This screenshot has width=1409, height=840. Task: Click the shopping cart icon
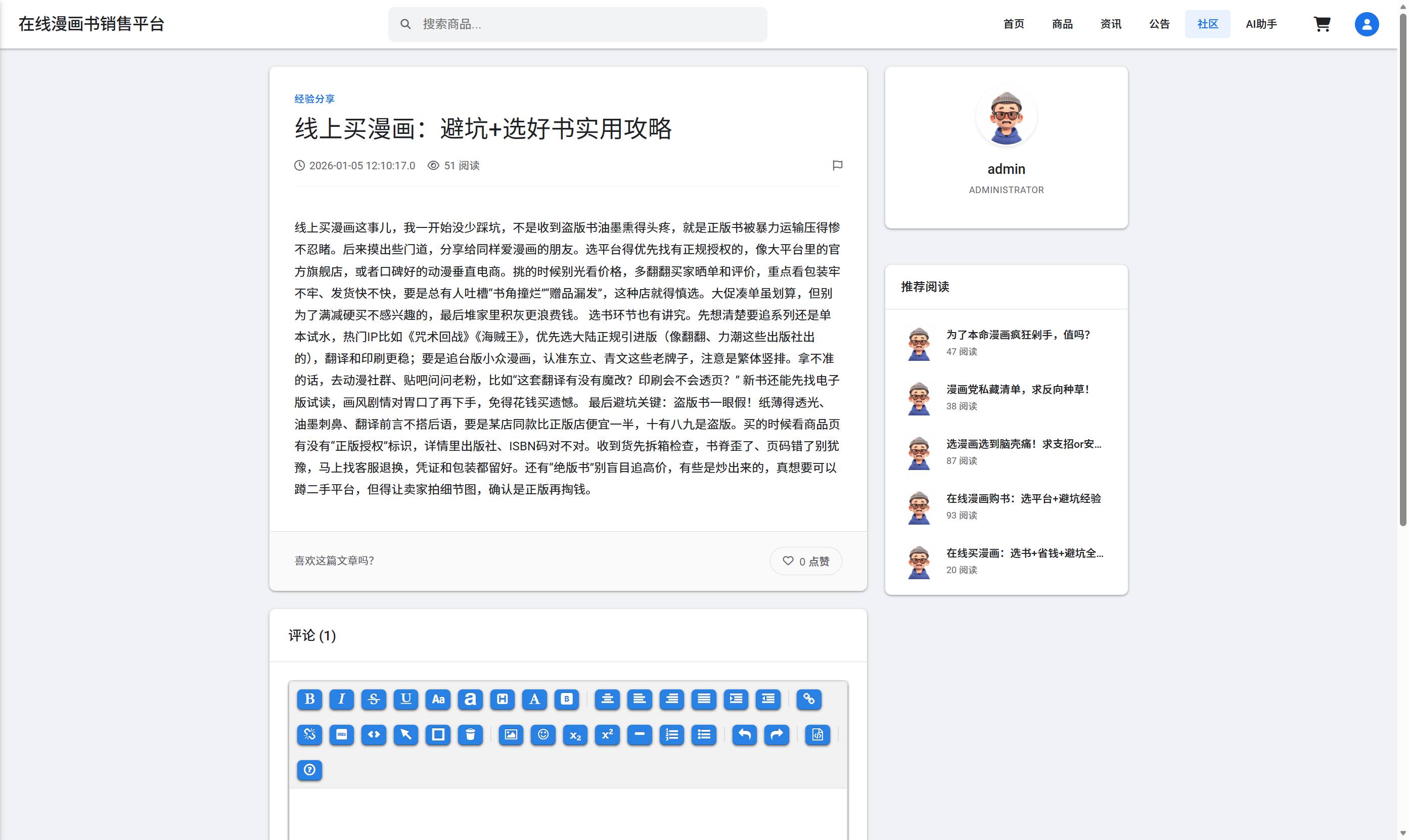coord(1323,24)
